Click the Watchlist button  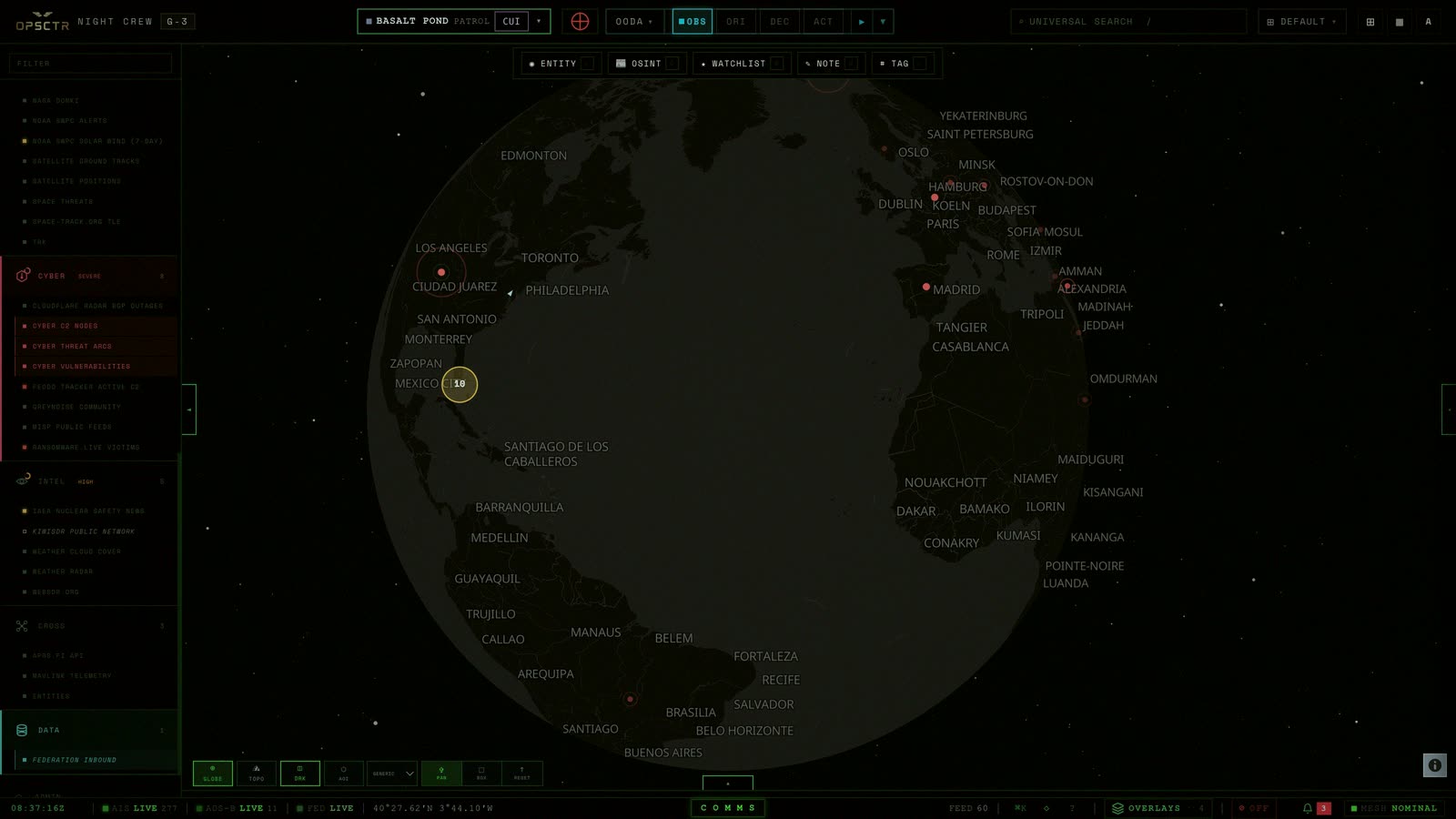coord(742,64)
